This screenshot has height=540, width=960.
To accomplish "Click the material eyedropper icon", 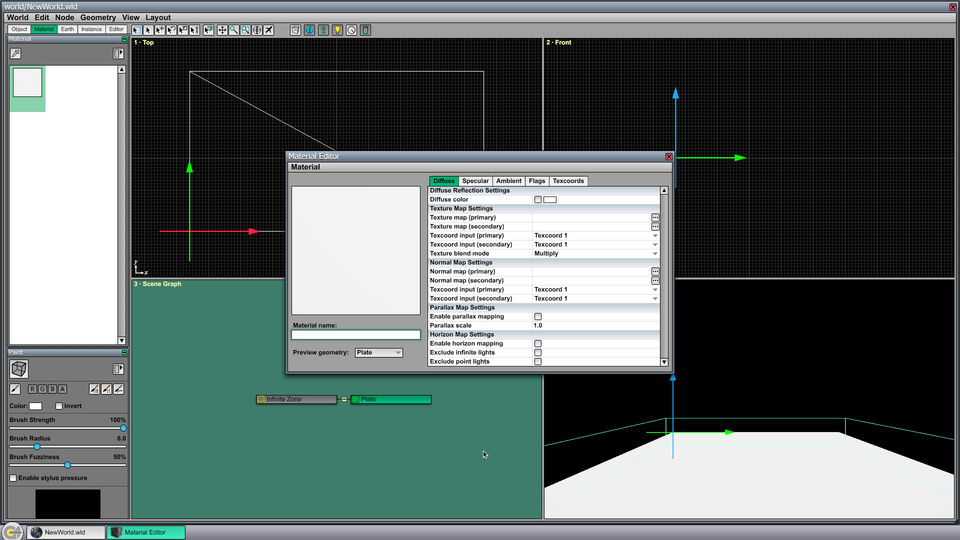I will pos(15,54).
